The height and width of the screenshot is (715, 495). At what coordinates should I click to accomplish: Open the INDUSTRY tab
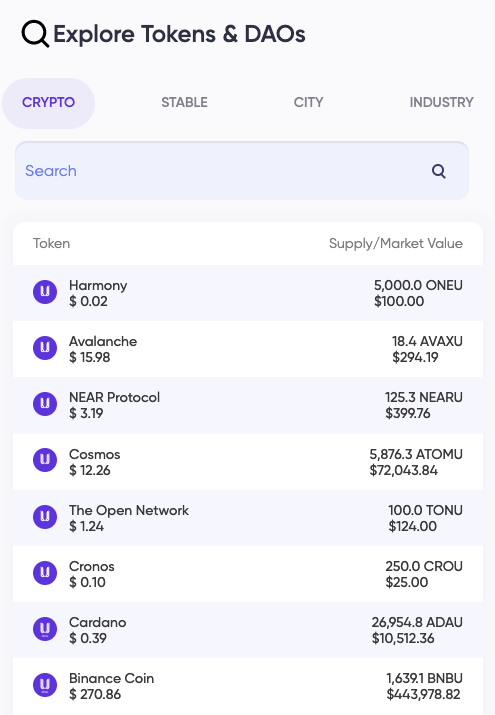coord(441,102)
